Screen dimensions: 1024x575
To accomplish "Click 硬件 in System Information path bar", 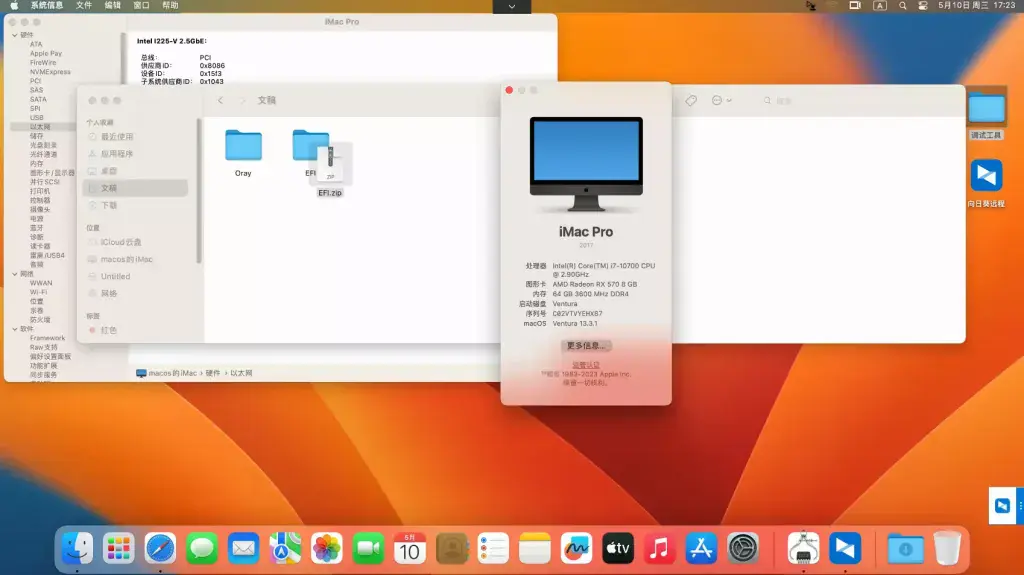I will [x=213, y=373].
